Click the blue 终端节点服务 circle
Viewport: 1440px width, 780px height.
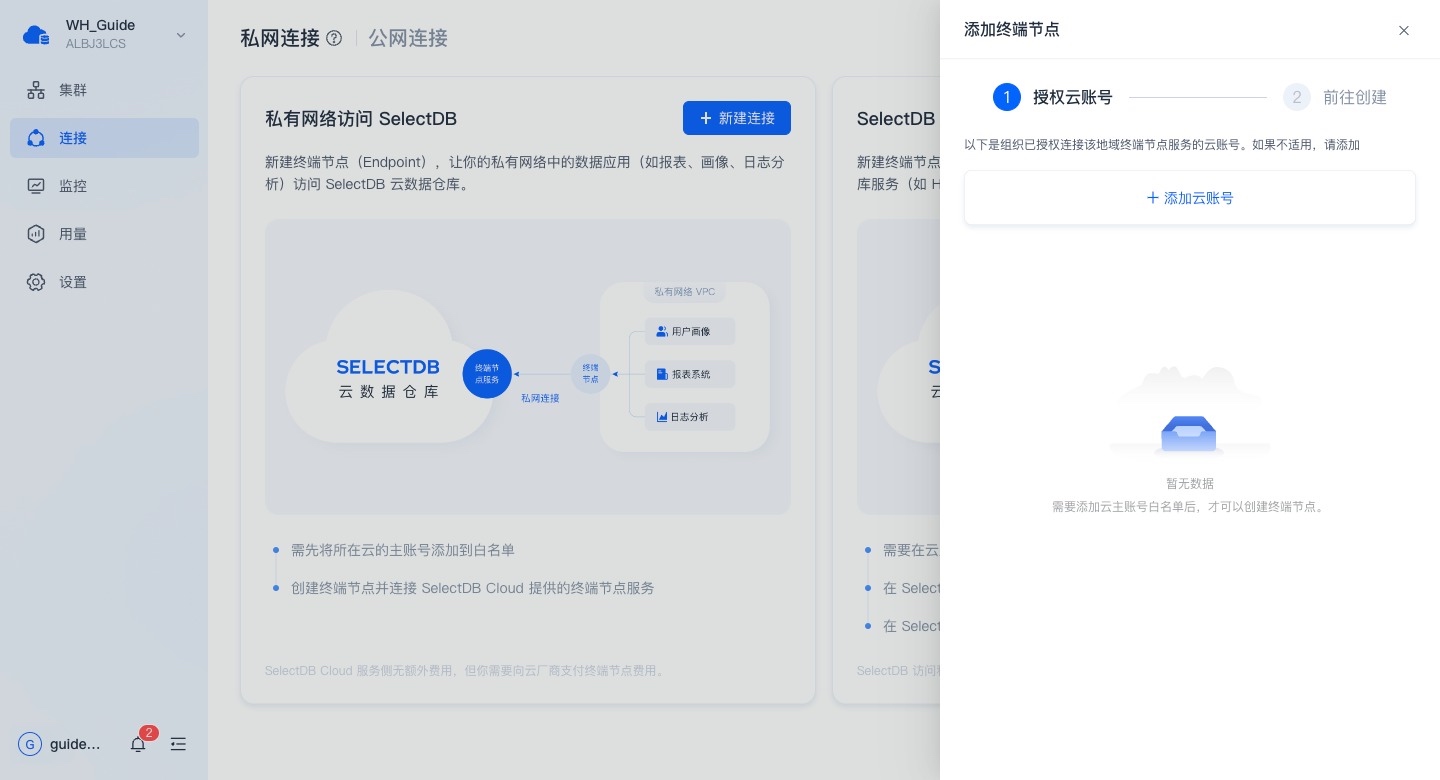[x=487, y=374]
